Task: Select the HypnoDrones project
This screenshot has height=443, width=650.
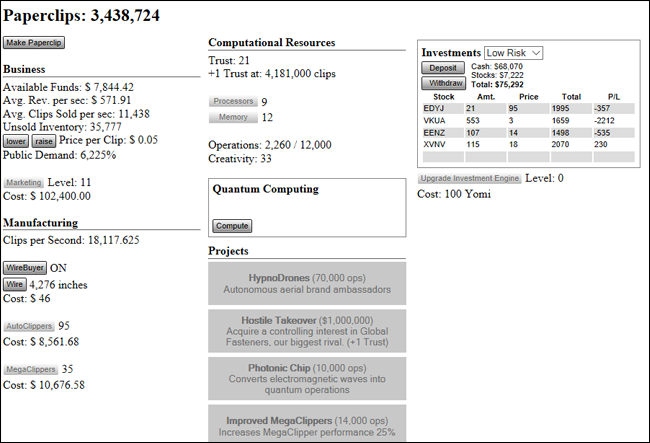Action: tap(307, 283)
